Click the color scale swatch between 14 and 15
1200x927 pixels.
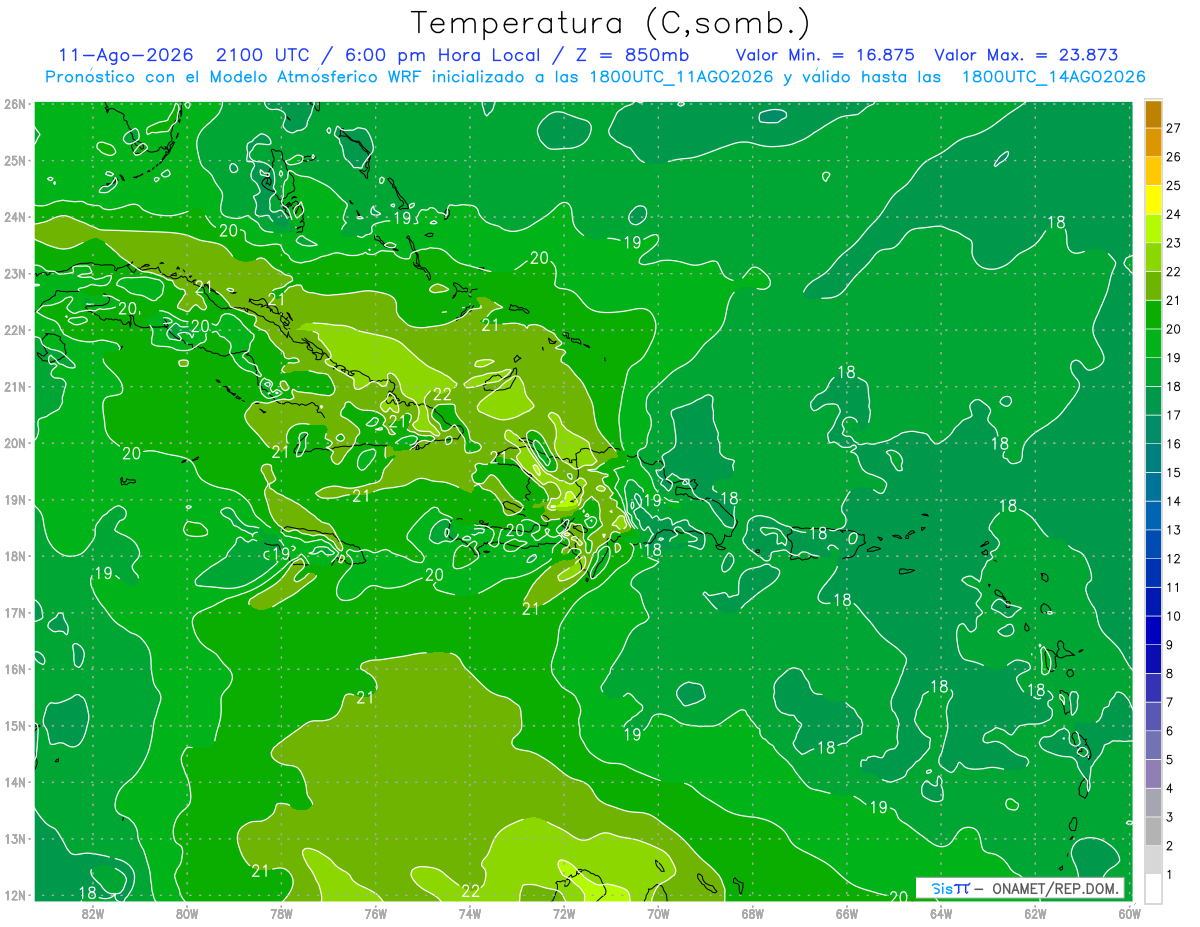(1153, 486)
